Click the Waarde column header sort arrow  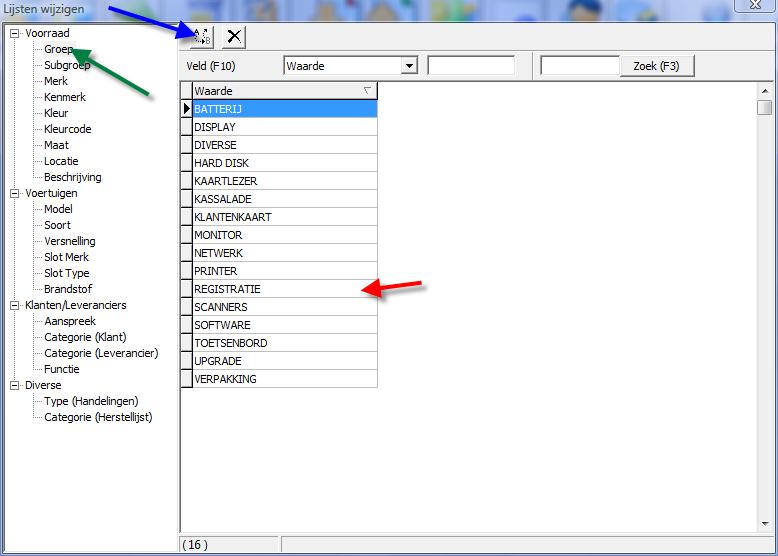367,91
